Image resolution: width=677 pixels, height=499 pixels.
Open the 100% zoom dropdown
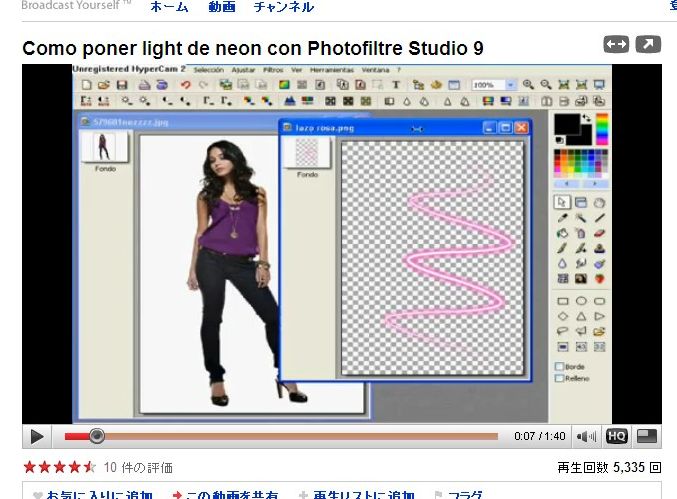point(510,85)
